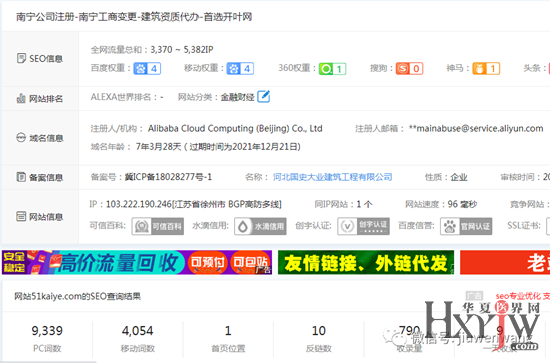Image resolution: width=550 pixels, height=363 pixels.
Task: Click the 百度信誉 官网认证 badge
Action: (466, 226)
